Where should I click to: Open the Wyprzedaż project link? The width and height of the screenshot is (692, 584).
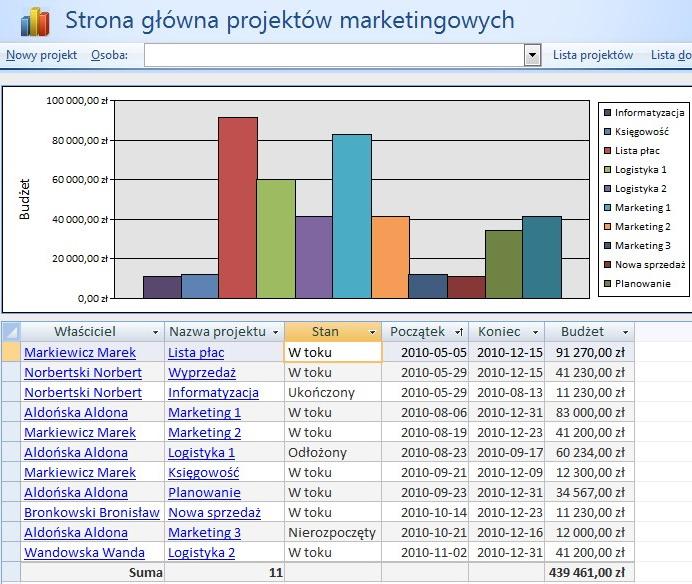[x=202, y=373]
